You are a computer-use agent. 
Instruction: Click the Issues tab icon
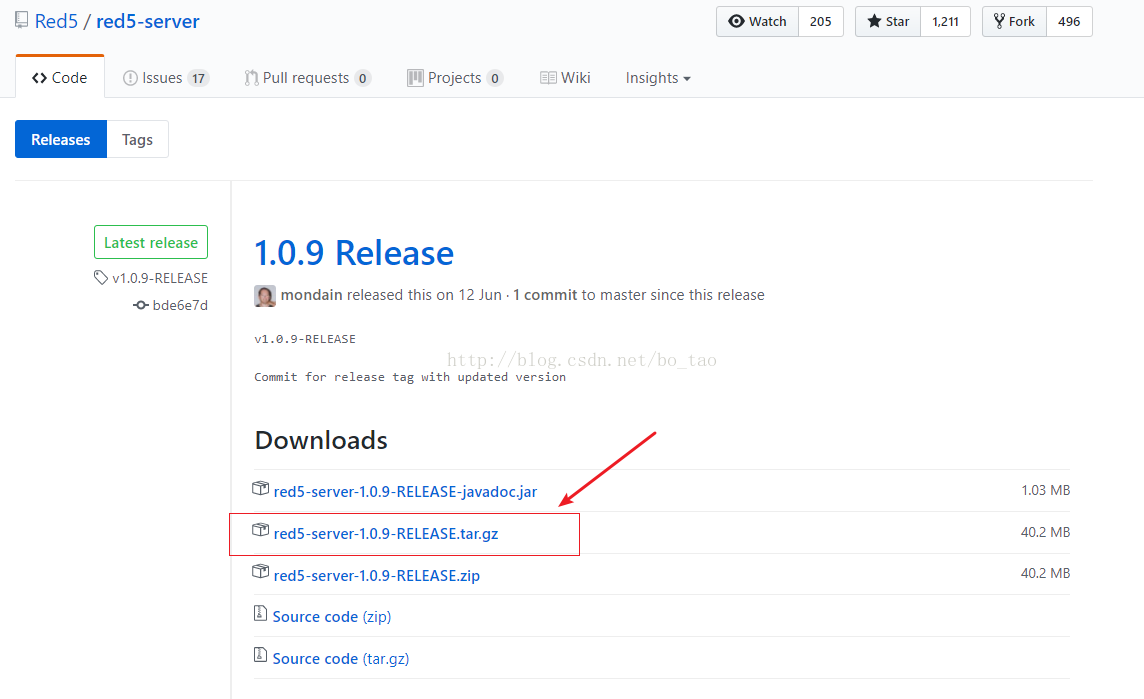(x=130, y=78)
